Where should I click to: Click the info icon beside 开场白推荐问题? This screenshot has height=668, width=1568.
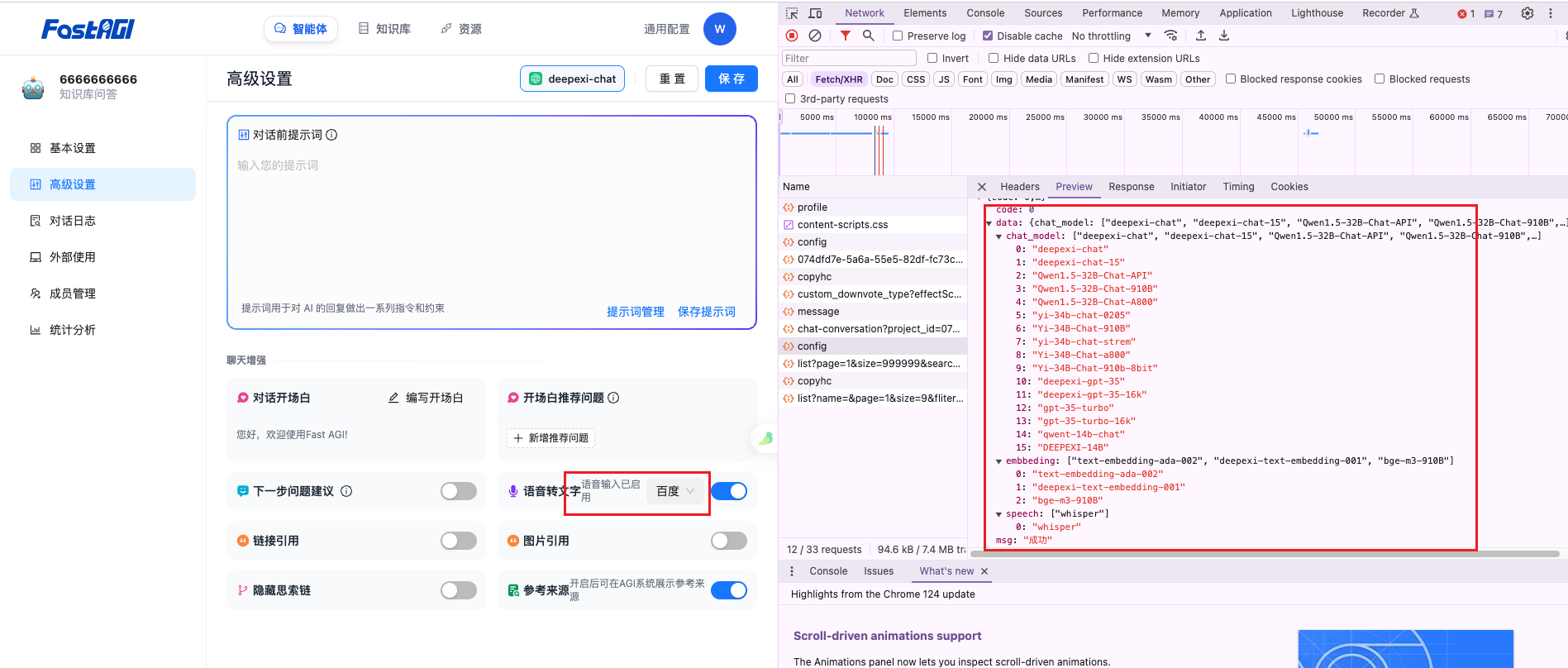point(613,398)
